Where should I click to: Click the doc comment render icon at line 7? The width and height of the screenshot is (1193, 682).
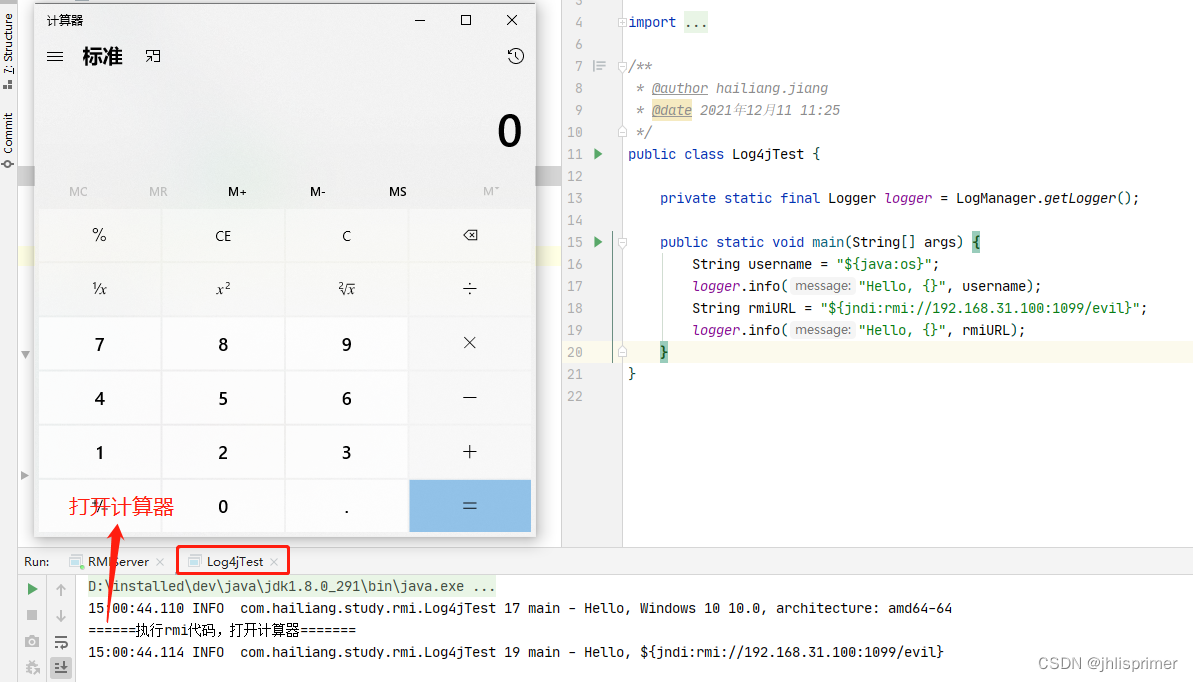600,66
